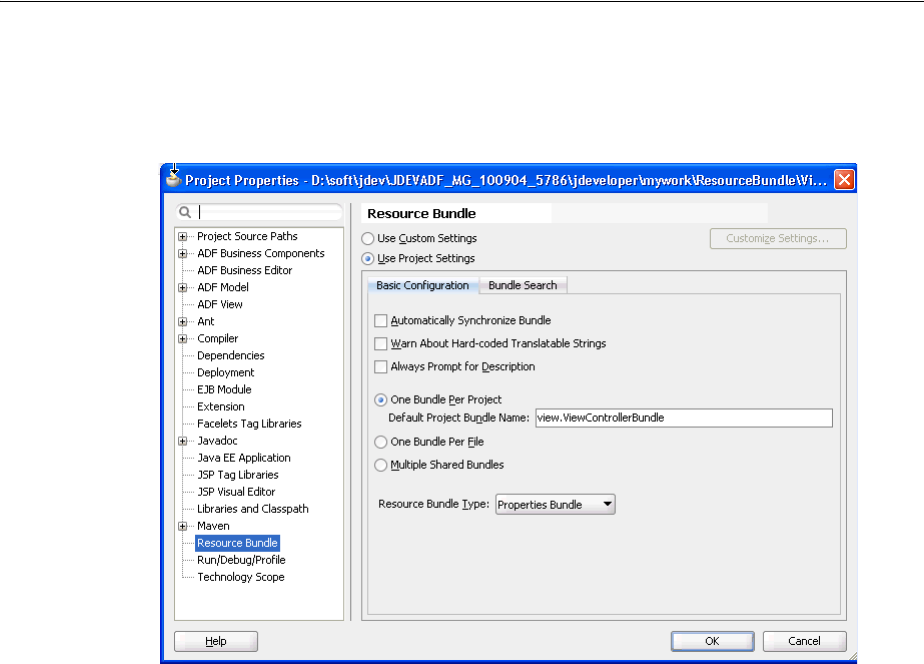924x664 pixels.
Task: Select JSP Visual Editor tree item
Action: pos(236,492)
